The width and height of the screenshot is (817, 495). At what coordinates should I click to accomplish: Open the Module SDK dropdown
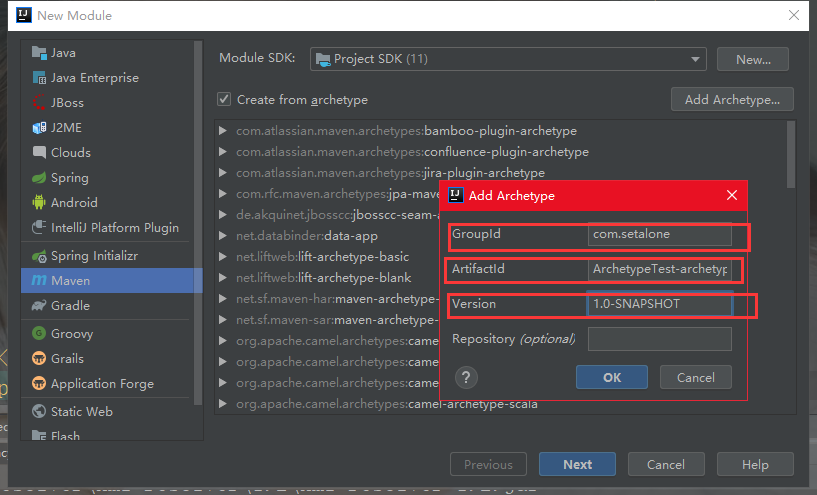coord(508,59)
